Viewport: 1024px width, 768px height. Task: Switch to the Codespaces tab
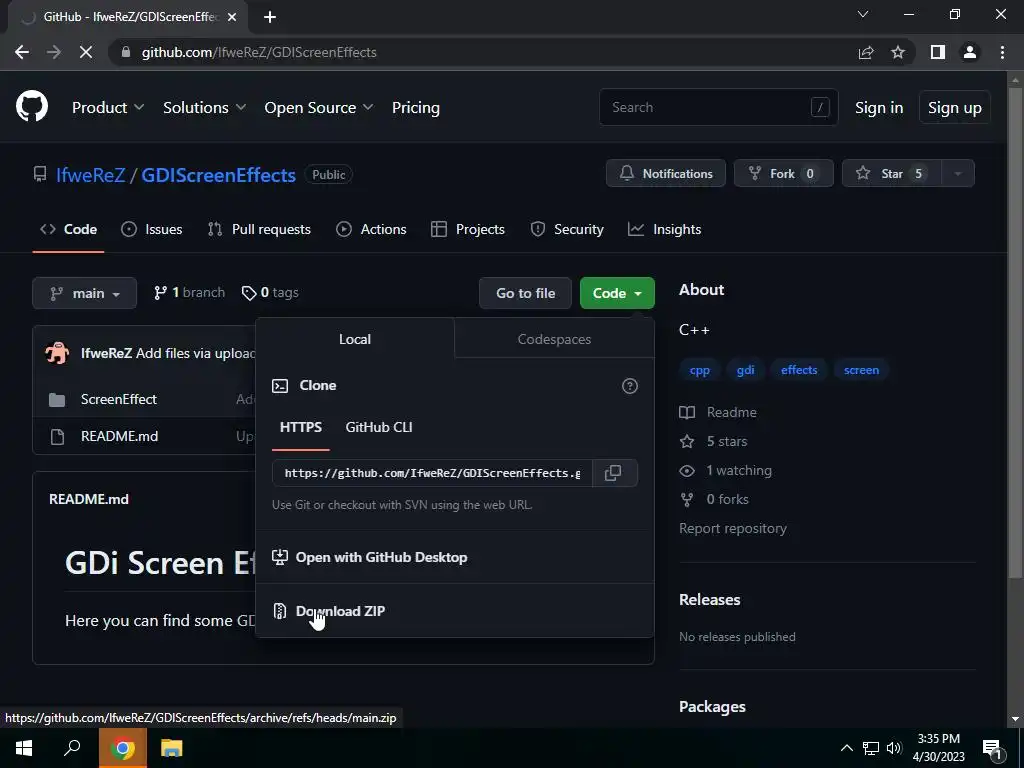(x=554, y=339)
